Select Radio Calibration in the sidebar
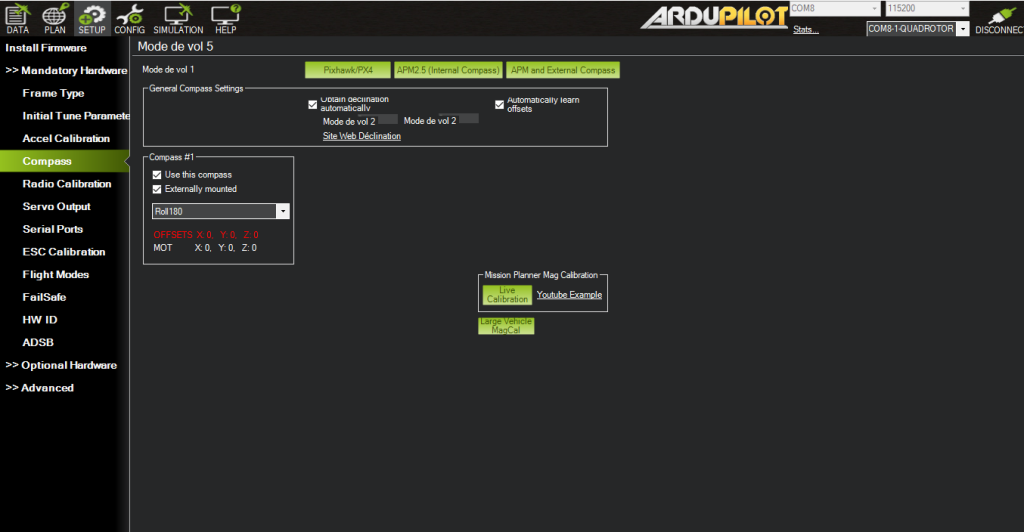1024x532 pixels. [67, 184]
